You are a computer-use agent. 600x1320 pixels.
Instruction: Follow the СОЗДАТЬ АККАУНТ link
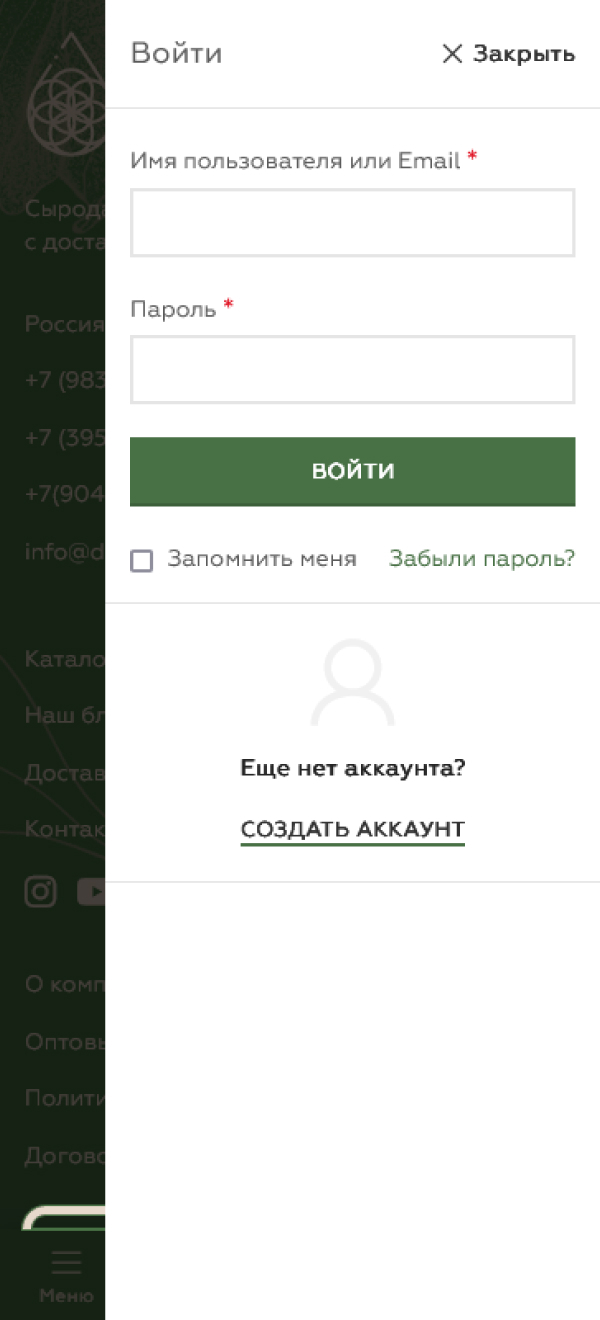pyautogui.click(x=353, y=830)
